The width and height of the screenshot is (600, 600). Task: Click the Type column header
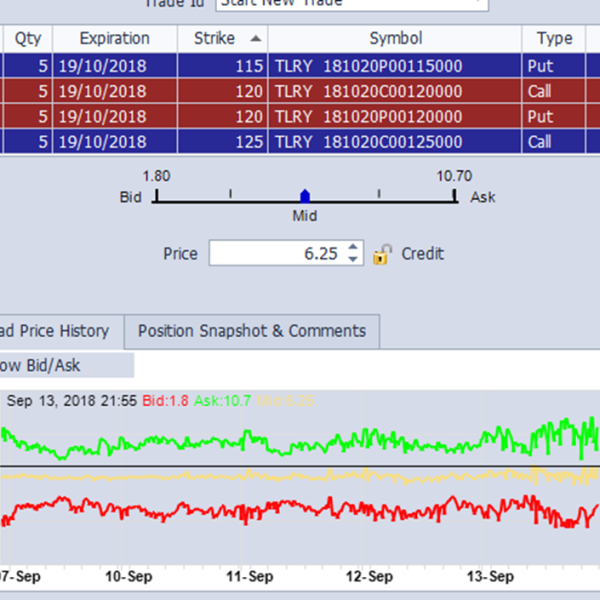click(x=554, y=38)
